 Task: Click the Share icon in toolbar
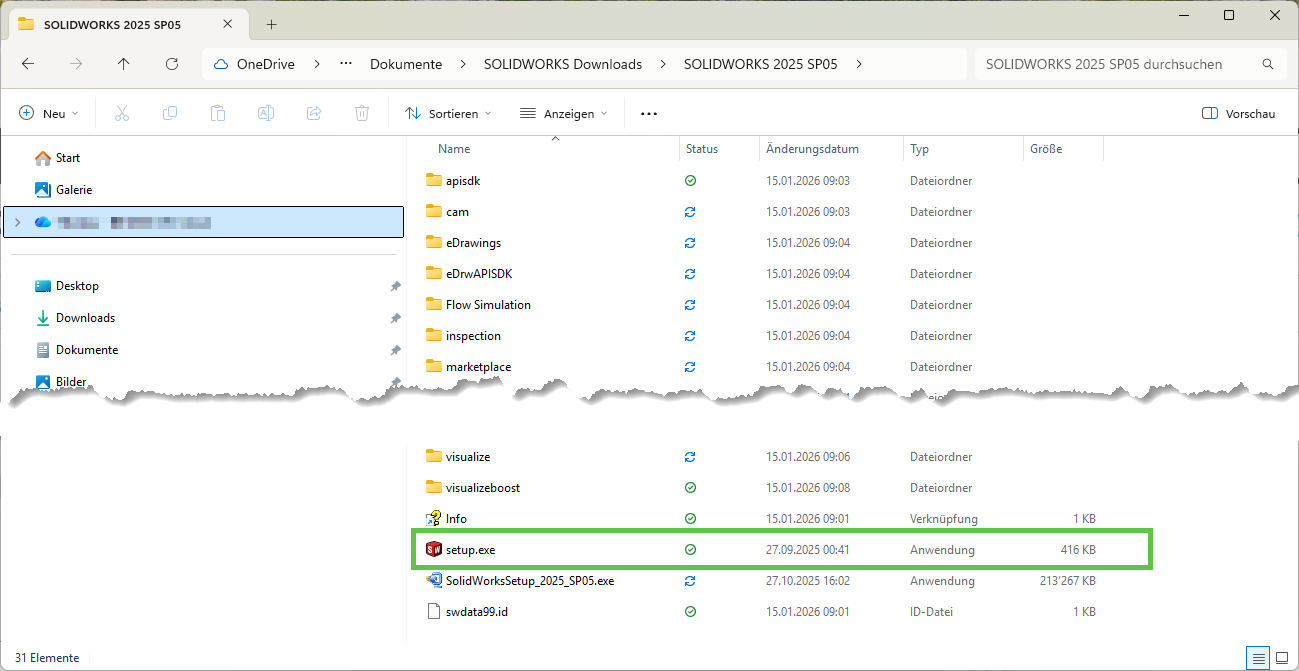(314, 114)
